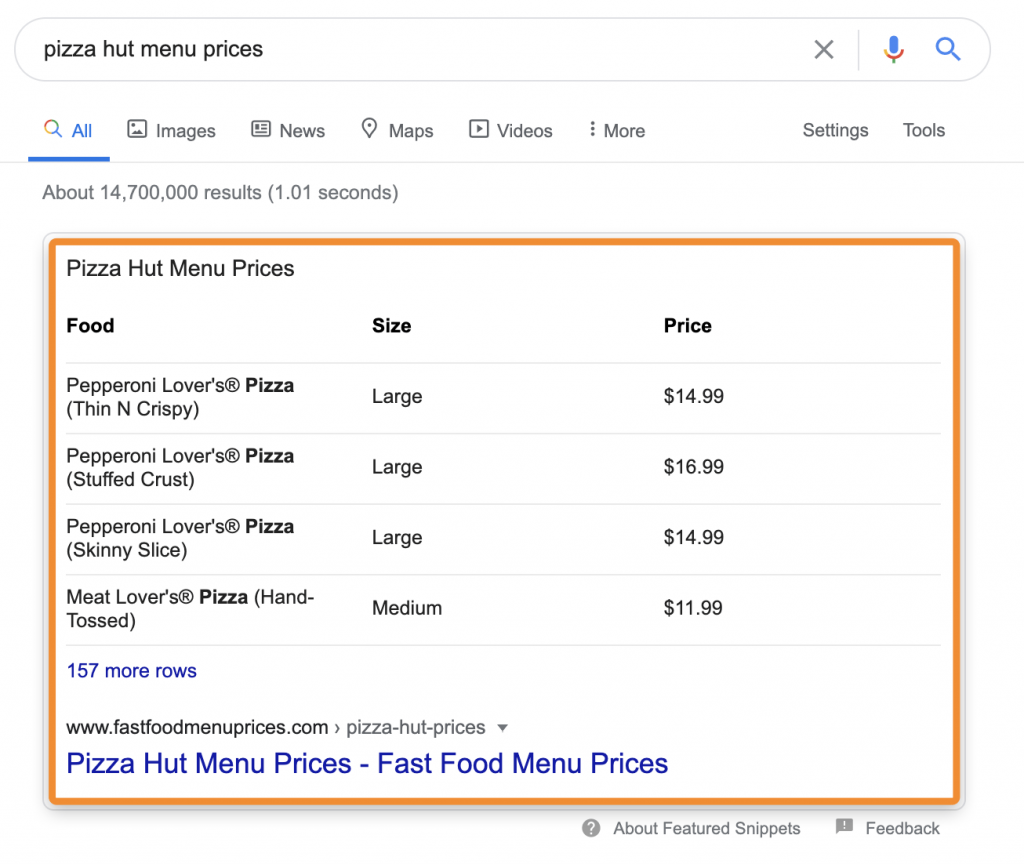Click the Maps pin icon
The height and width of the screenshot is (864, 1024).
369,130
